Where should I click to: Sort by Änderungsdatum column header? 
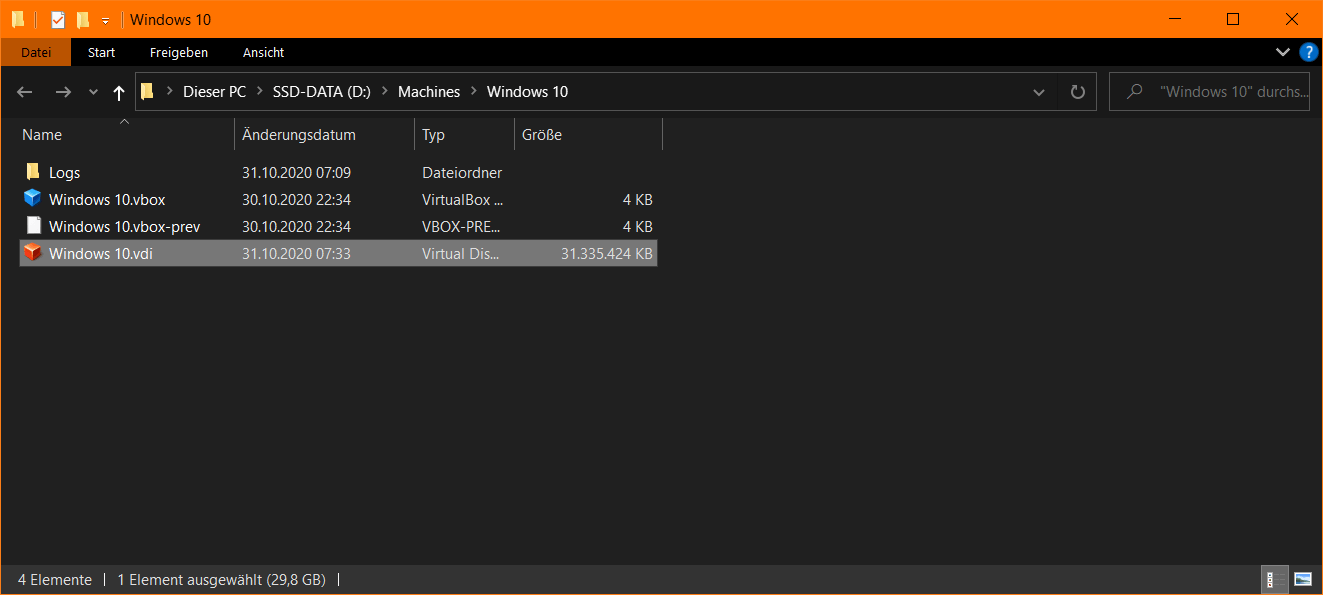[324, 135]
